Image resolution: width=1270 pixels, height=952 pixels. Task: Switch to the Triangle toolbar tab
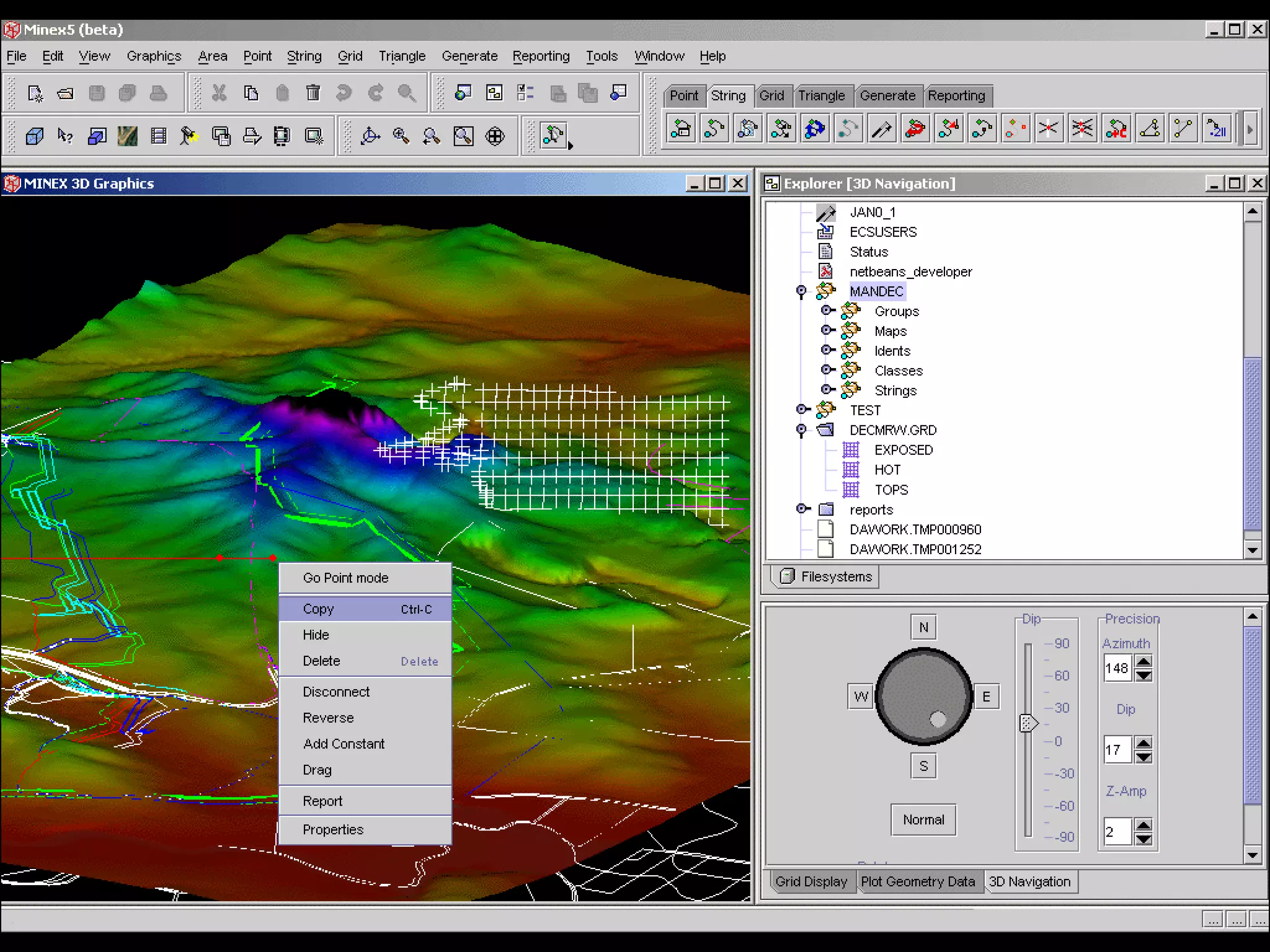point(820,95)
